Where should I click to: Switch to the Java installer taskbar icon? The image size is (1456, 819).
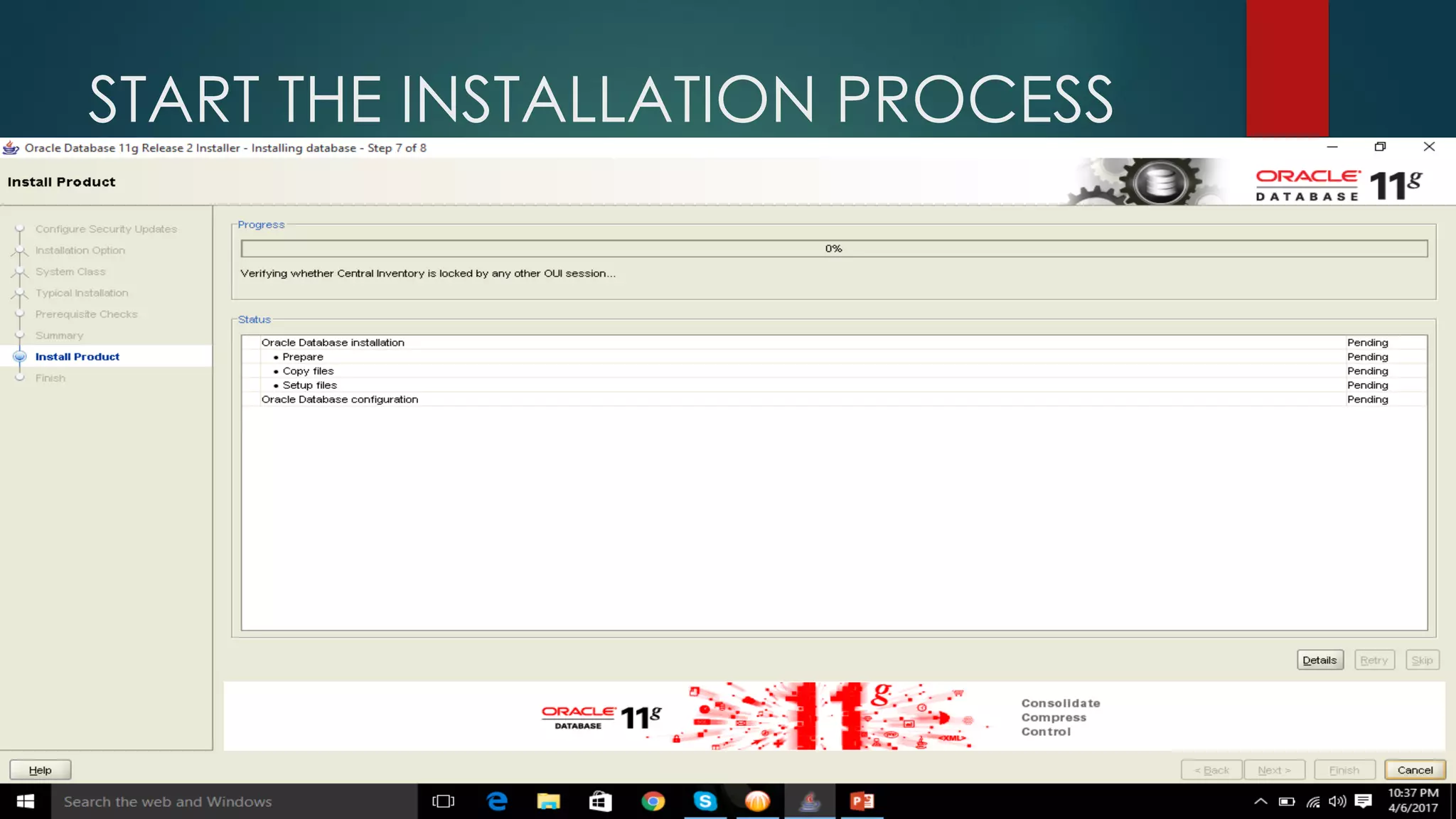tap(810, 802)
